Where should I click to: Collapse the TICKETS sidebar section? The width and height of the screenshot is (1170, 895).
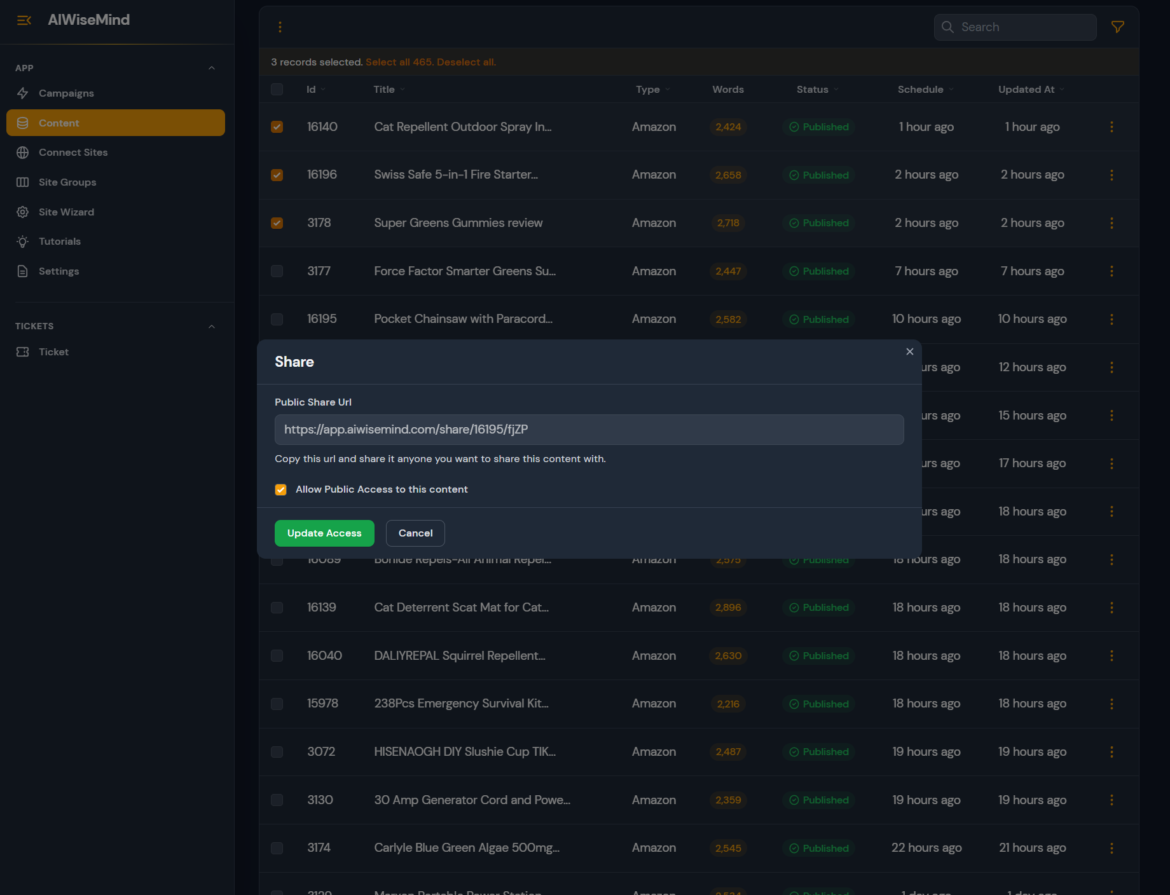(211, 326)
